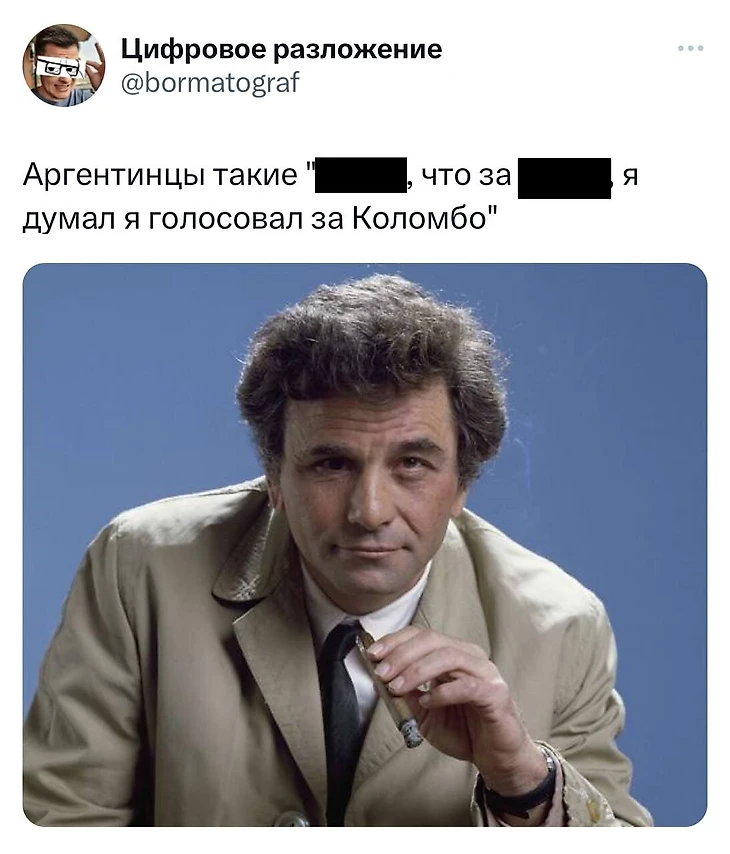Open the attached photo of the man
Screen dimensions: 730x854
pos(365,545)
